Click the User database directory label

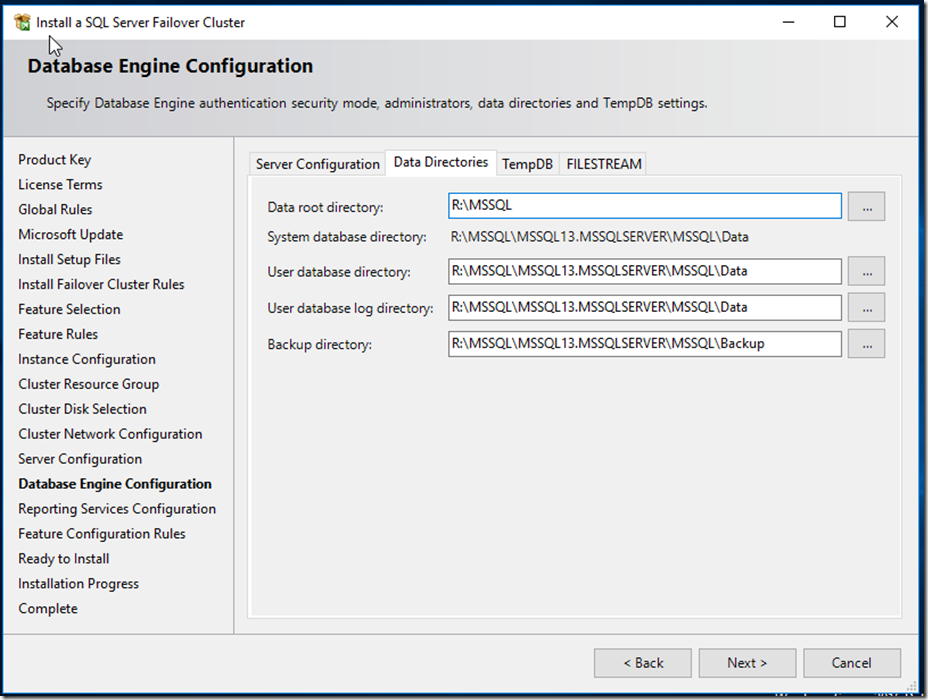(339, 272)
